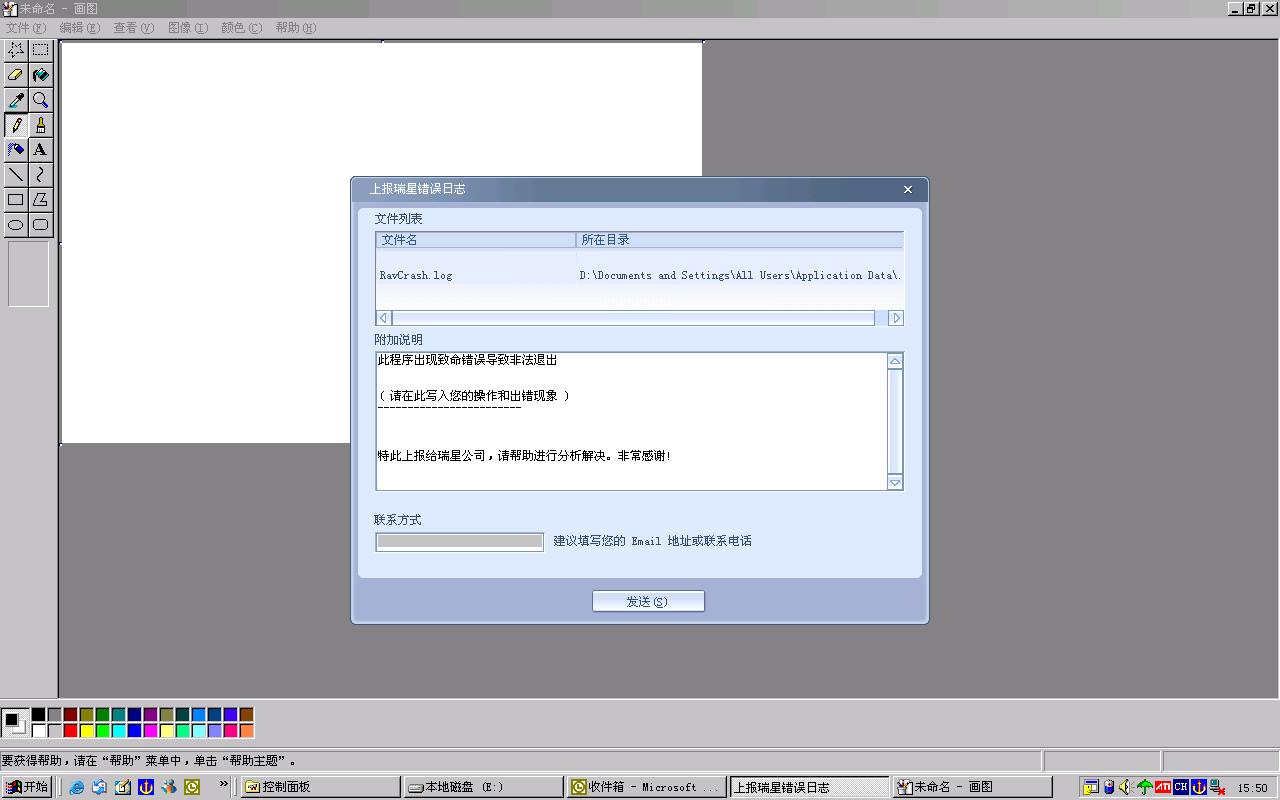Click the disconnected network tray icon
The height and width of the screenshot is (800, 1280).
(x=1217, y=787)
